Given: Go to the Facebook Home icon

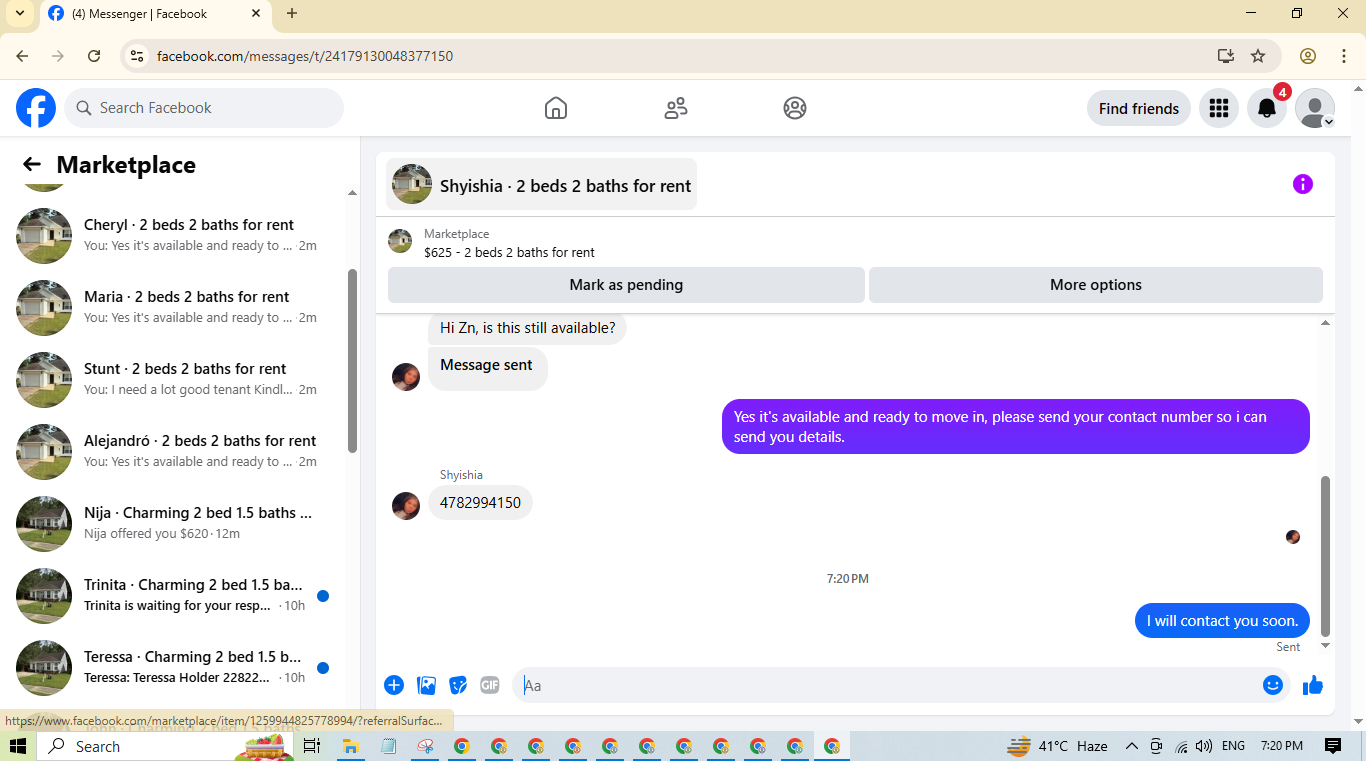Looking at the screenshot, I should pyautogui.click(x=556, y=108).
